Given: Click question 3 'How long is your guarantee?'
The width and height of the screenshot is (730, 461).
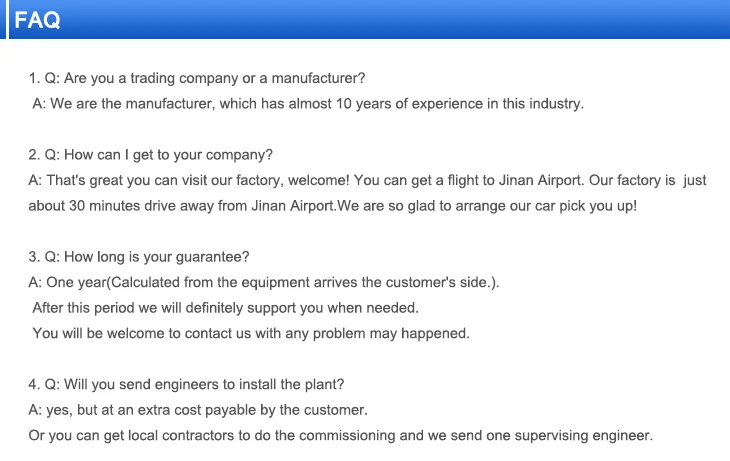Looking at the screenshot, I should (x=139, y=257).
